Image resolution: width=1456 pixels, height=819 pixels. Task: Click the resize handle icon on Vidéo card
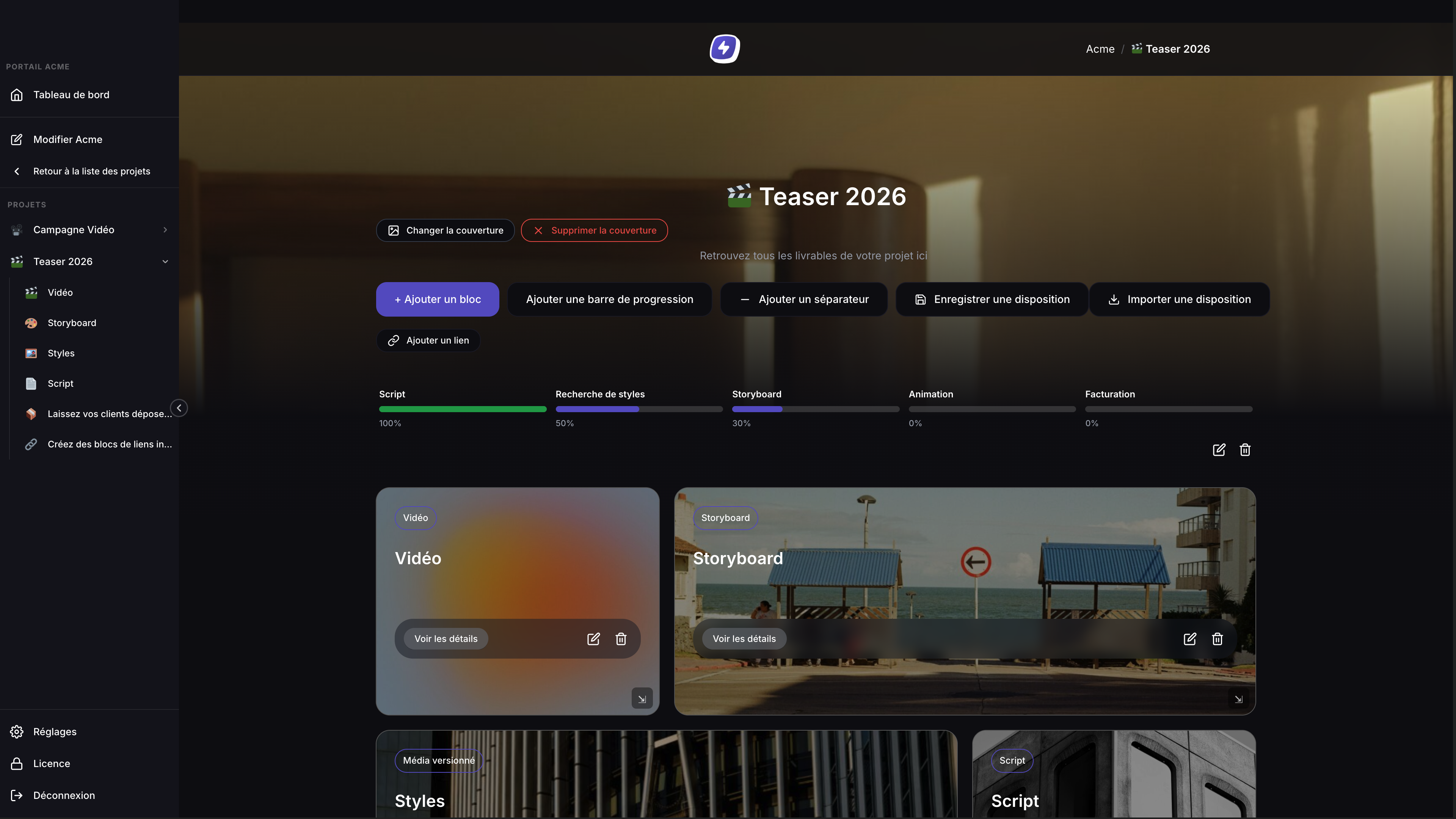pos(642,698)
